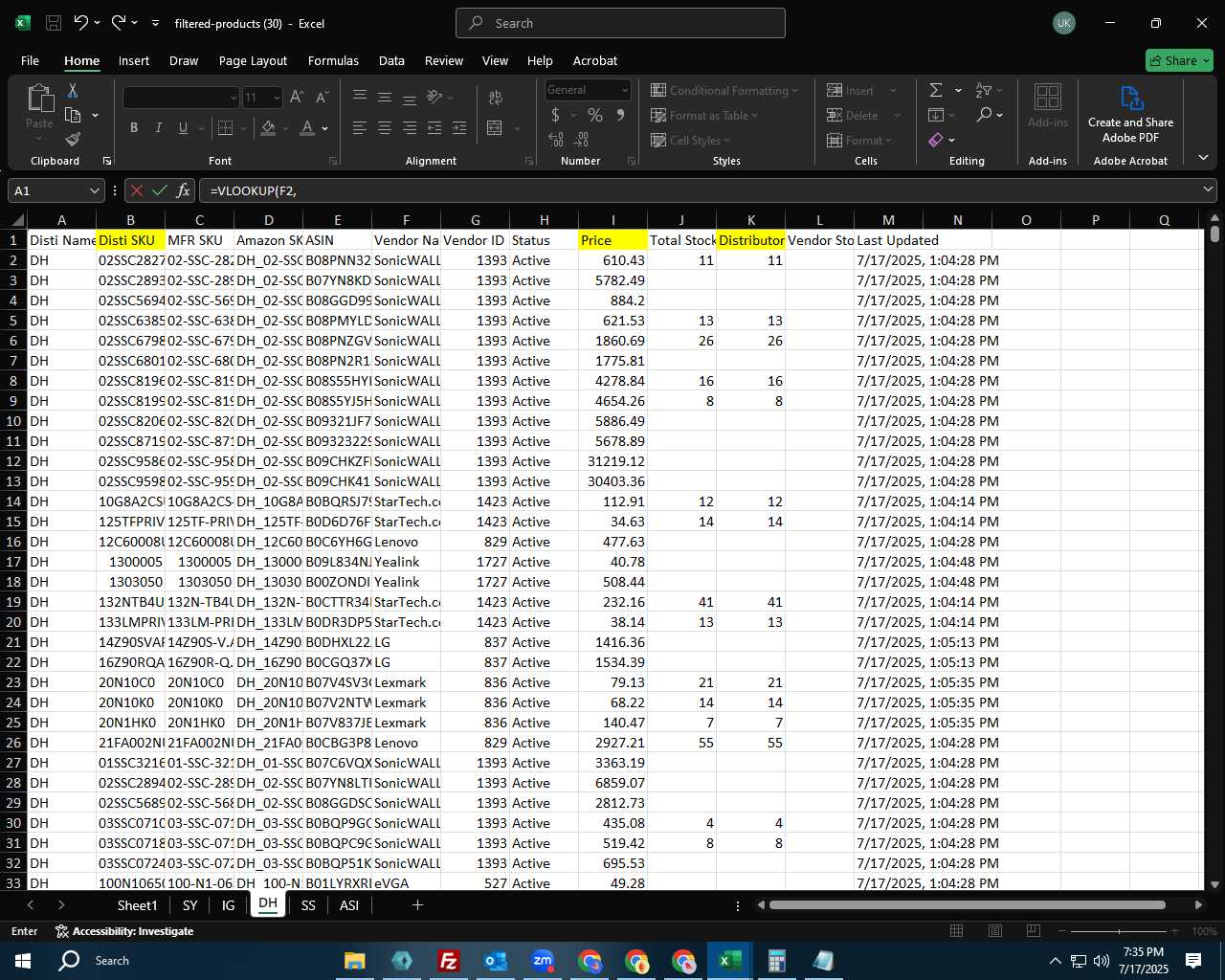This screenshot has height=980, width=1225.
Task: Click the Save icon in title bar
Action: click(x=54, y=23)
